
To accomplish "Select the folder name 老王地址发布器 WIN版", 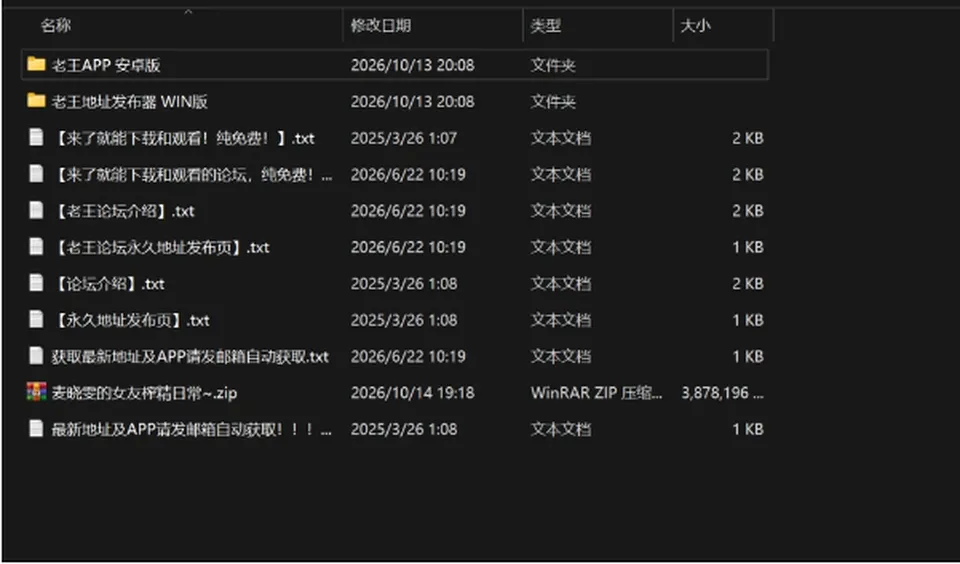I will (129, 101).
